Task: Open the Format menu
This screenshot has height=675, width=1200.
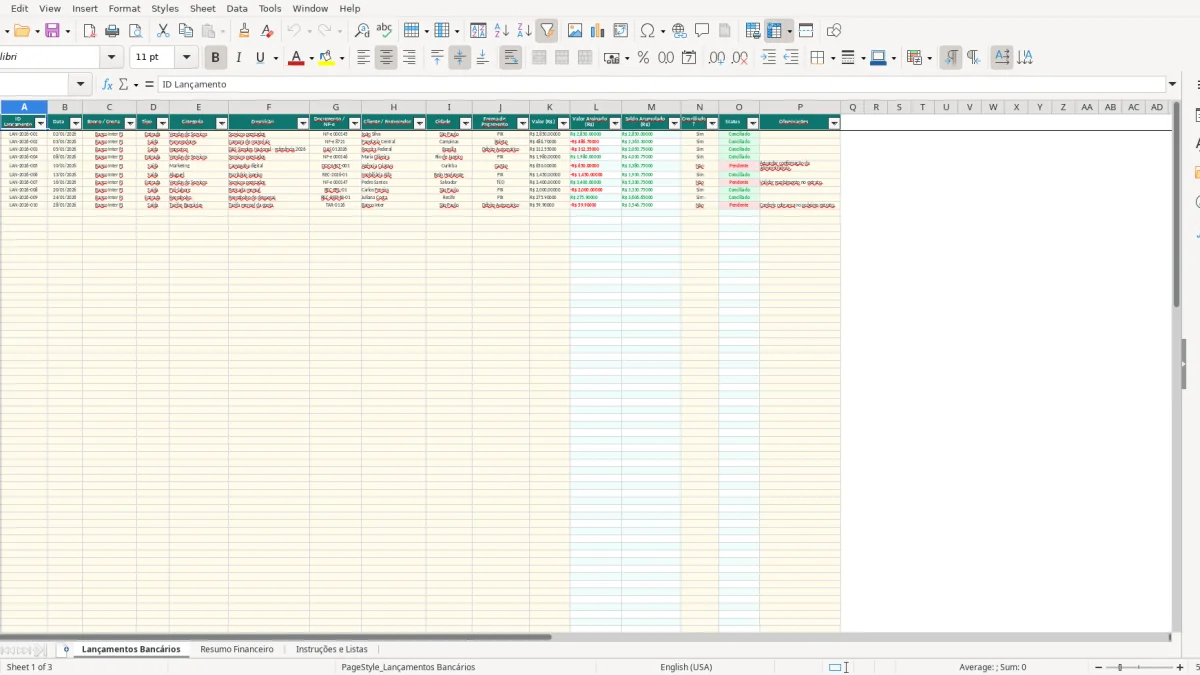Action: point(124,8)
